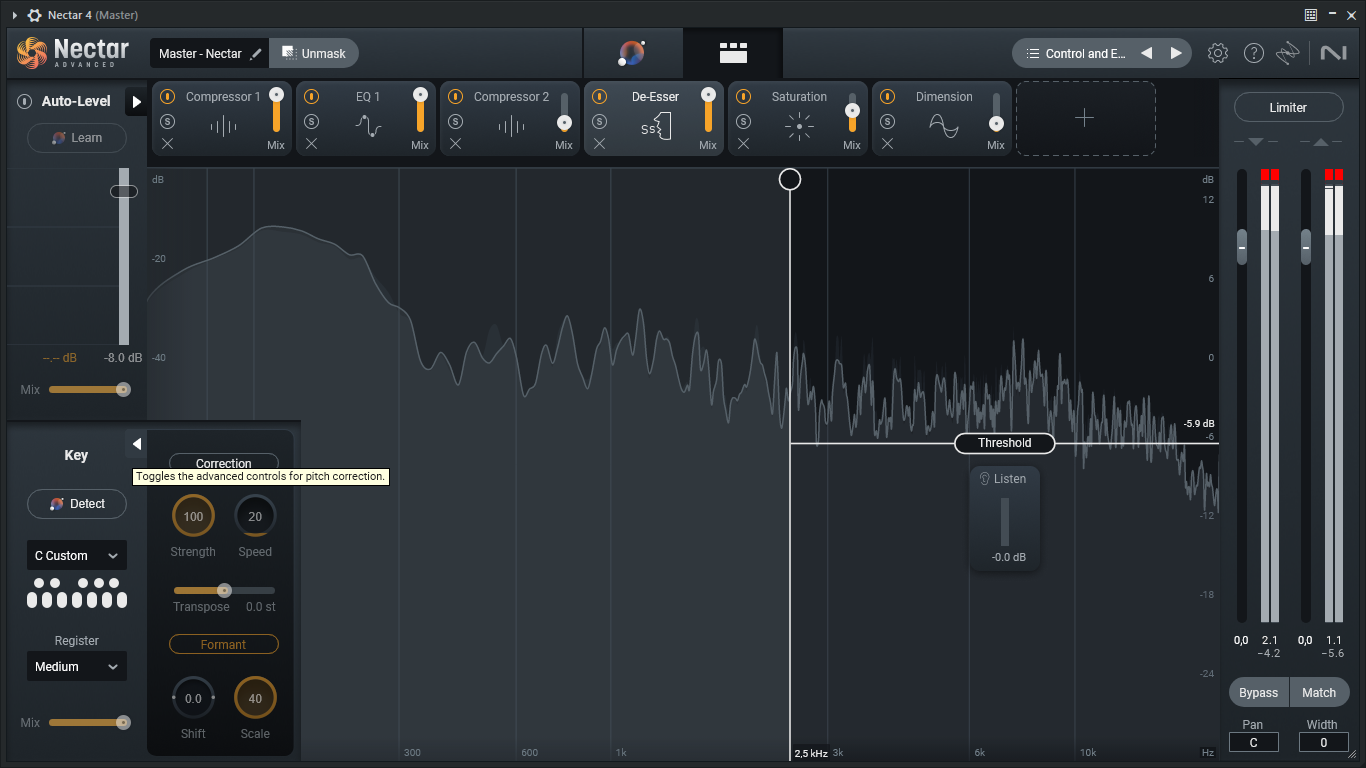Solo the Compressor 1 module

pyautogui.click(x=167, y=121)
